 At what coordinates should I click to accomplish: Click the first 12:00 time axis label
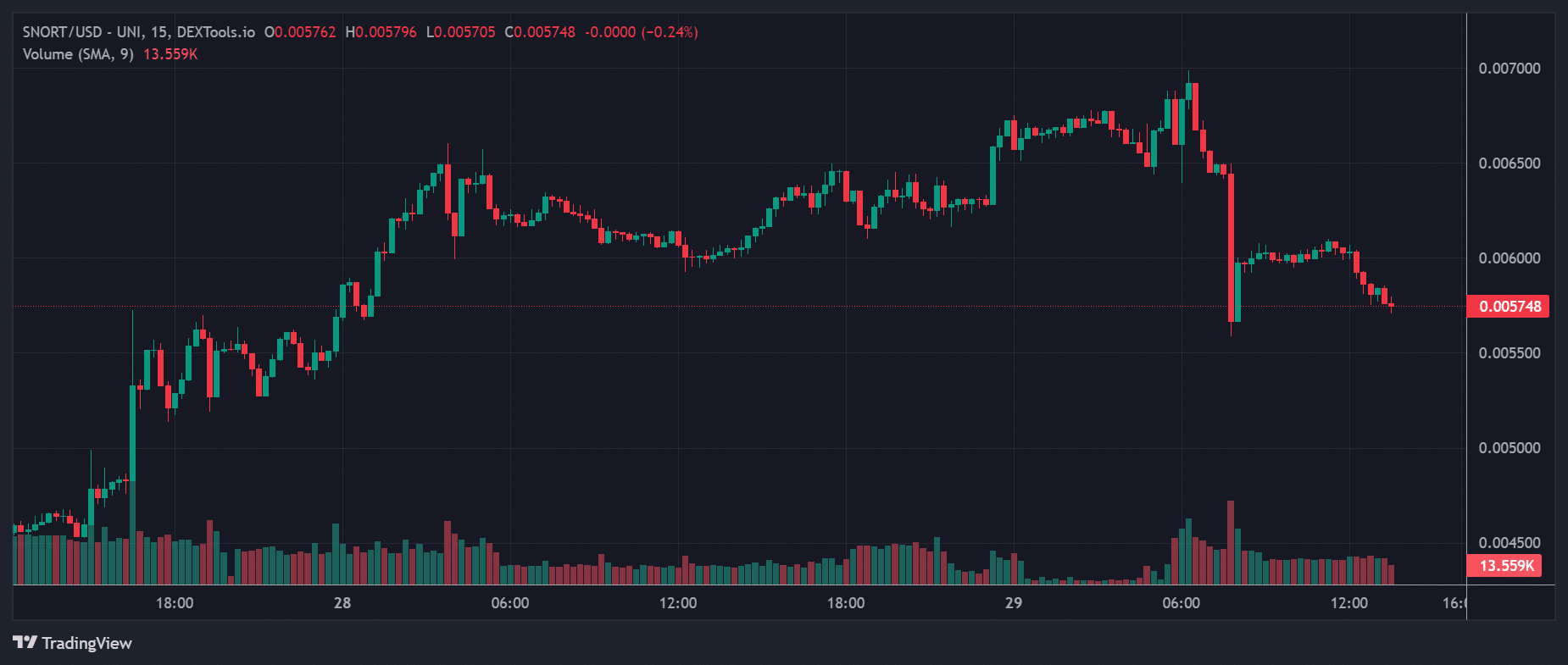678,603
